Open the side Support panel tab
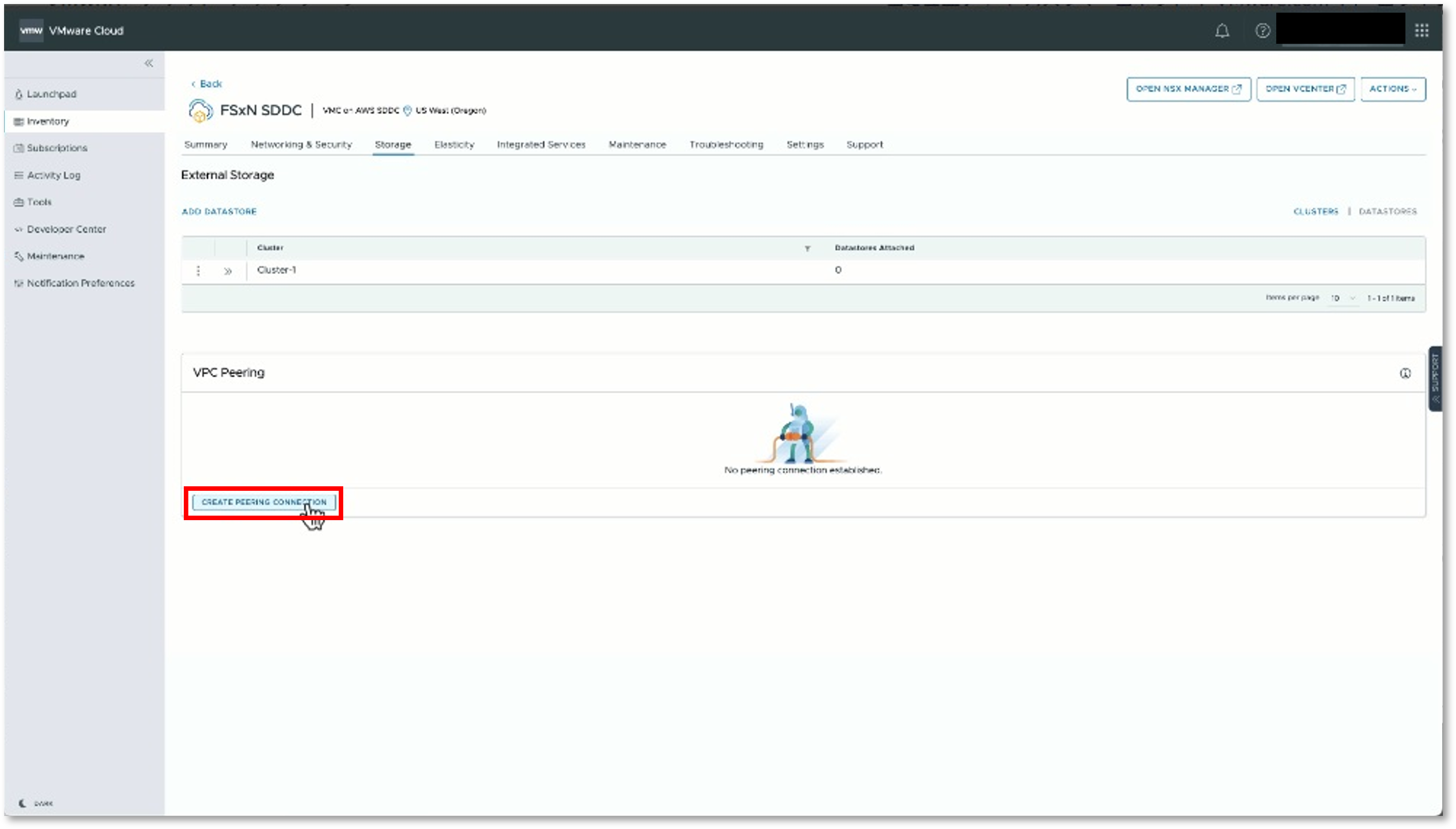The height and width of the screenshot is (829, 1456). 1435,379
